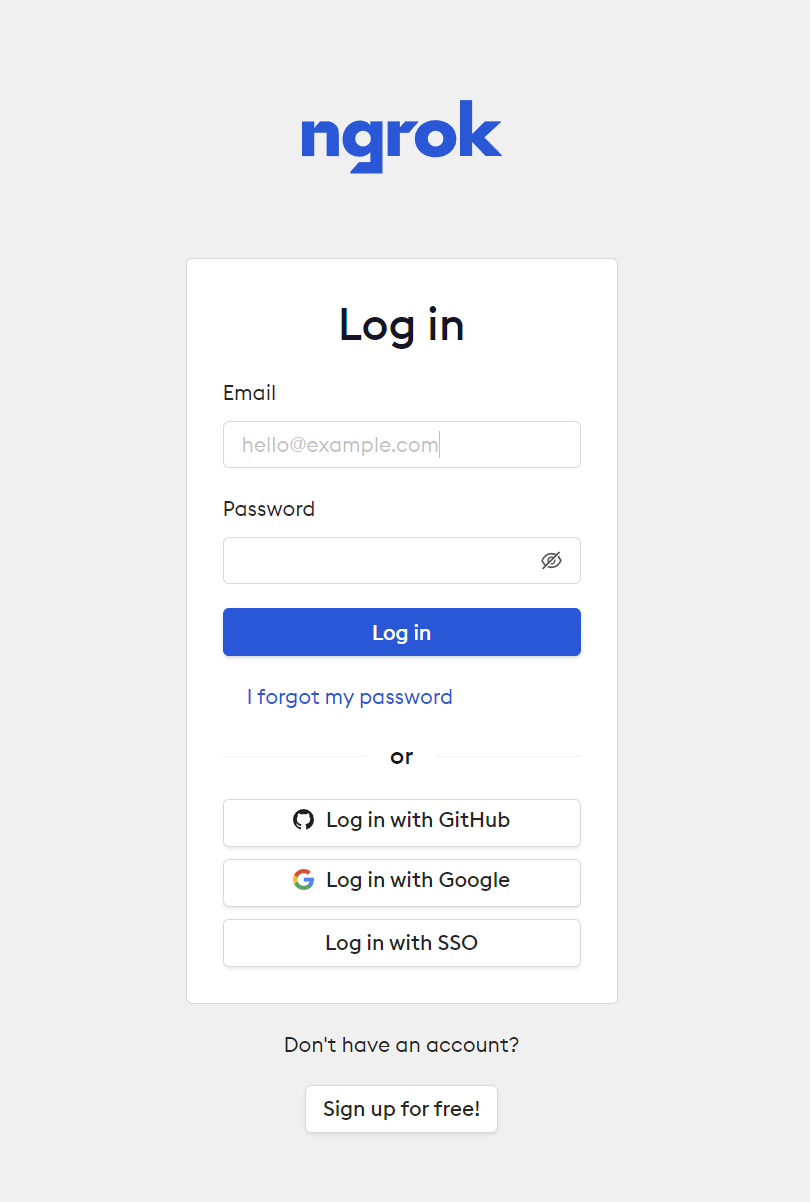Viewport: 810px width, 1202px height.
Task: Choose Log in with Google
Action: [401, 882]
